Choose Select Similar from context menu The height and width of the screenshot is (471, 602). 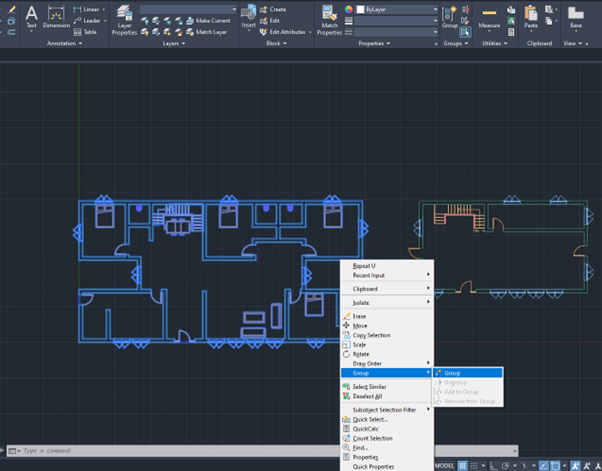(387, 387)
